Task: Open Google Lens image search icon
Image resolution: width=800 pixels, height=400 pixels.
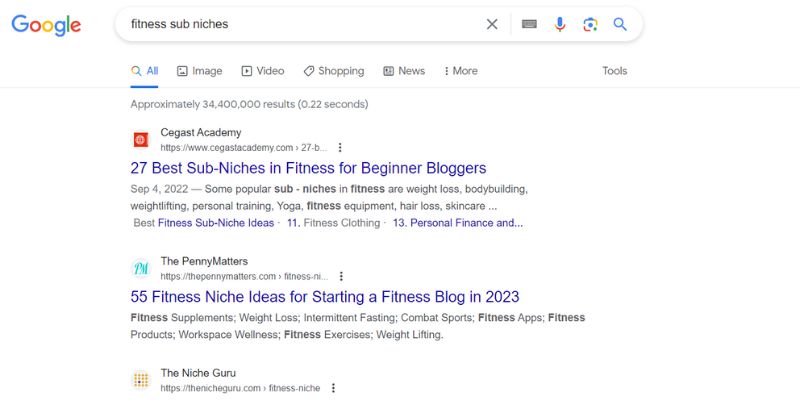Action: point(590,24)
